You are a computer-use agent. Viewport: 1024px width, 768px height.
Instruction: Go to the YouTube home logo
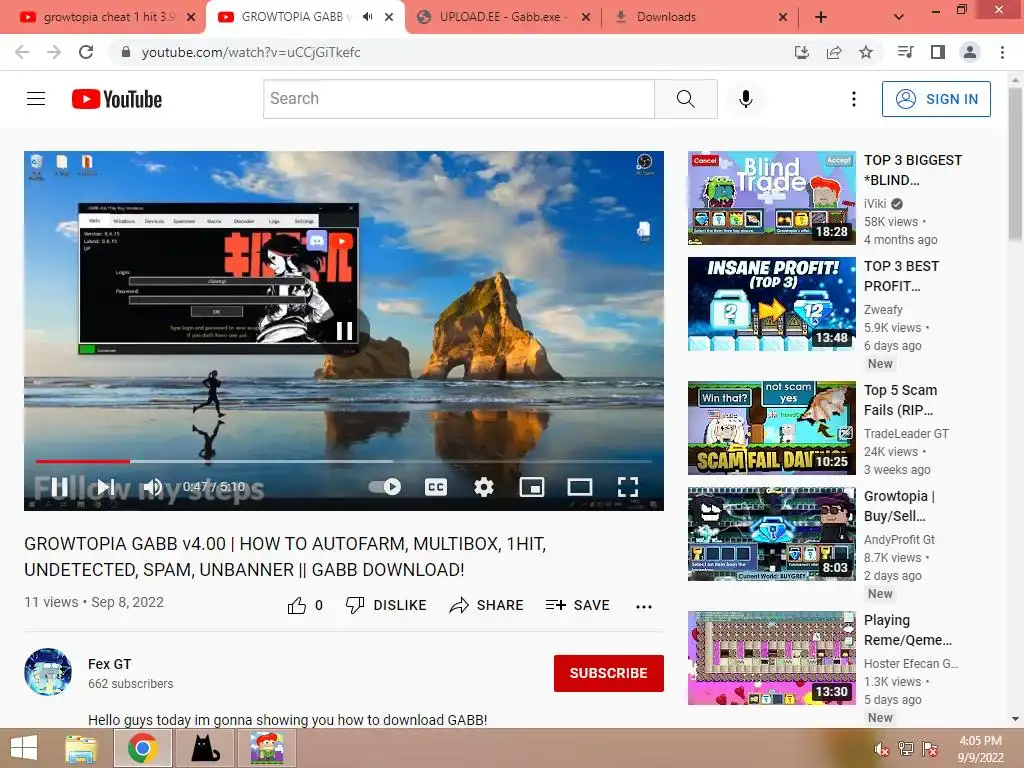117,99
